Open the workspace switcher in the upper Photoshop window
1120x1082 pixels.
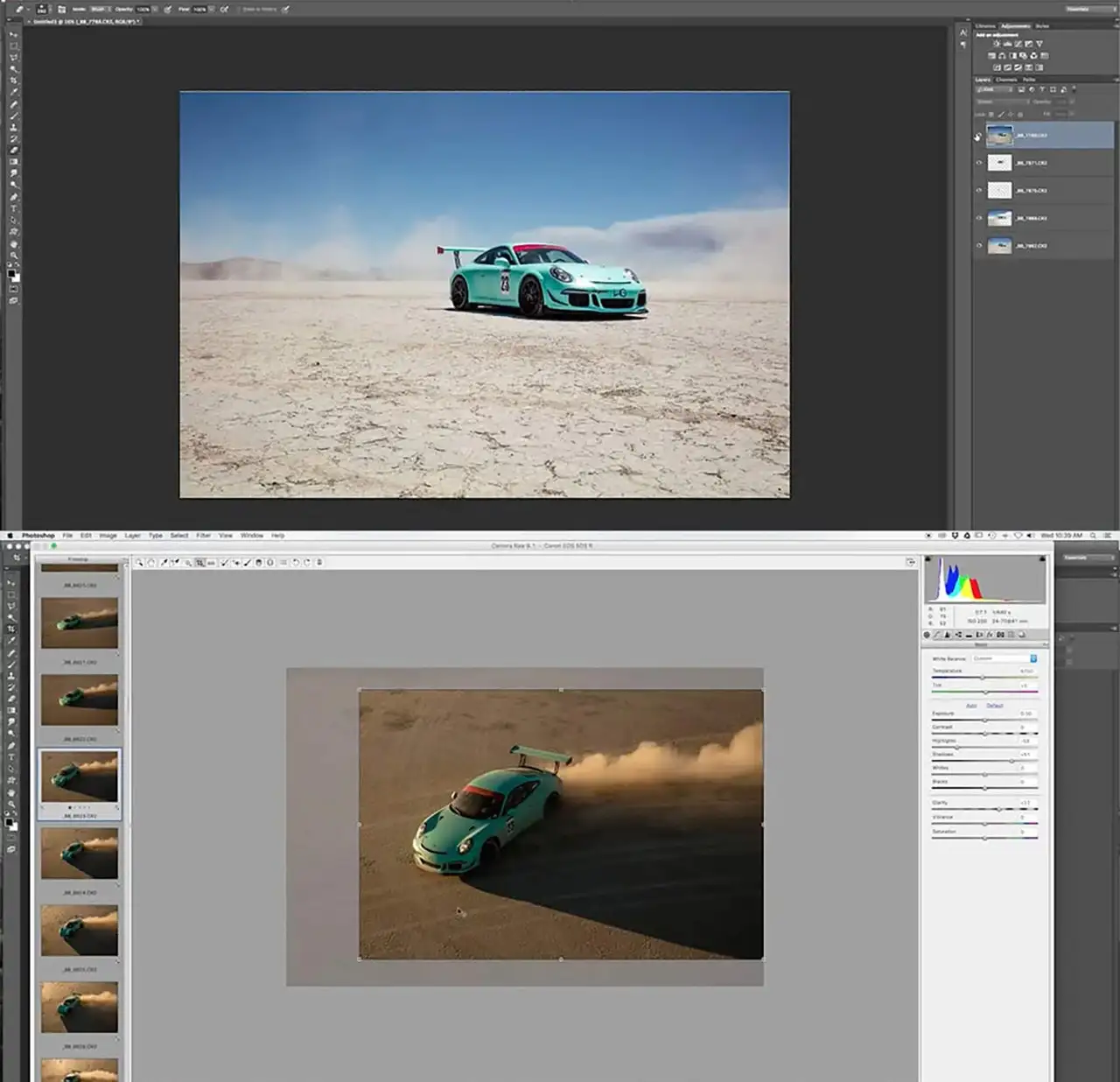click(1089, 9)
